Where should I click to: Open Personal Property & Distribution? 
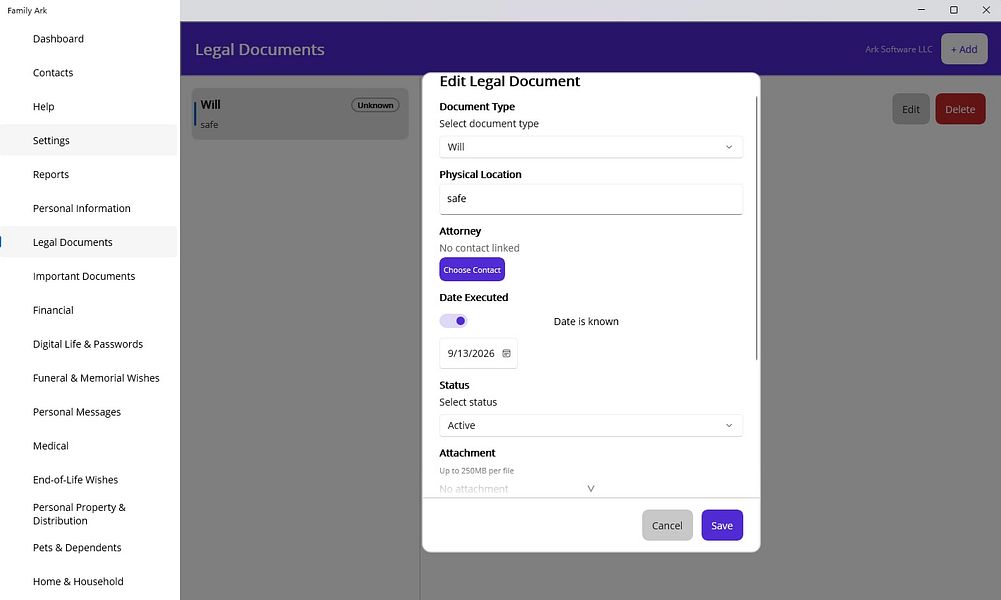click(89, 514)
